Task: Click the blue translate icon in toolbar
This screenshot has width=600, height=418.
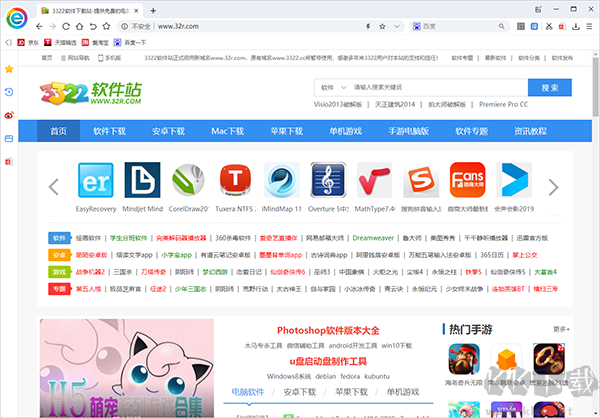Action: tap(535, 26)
